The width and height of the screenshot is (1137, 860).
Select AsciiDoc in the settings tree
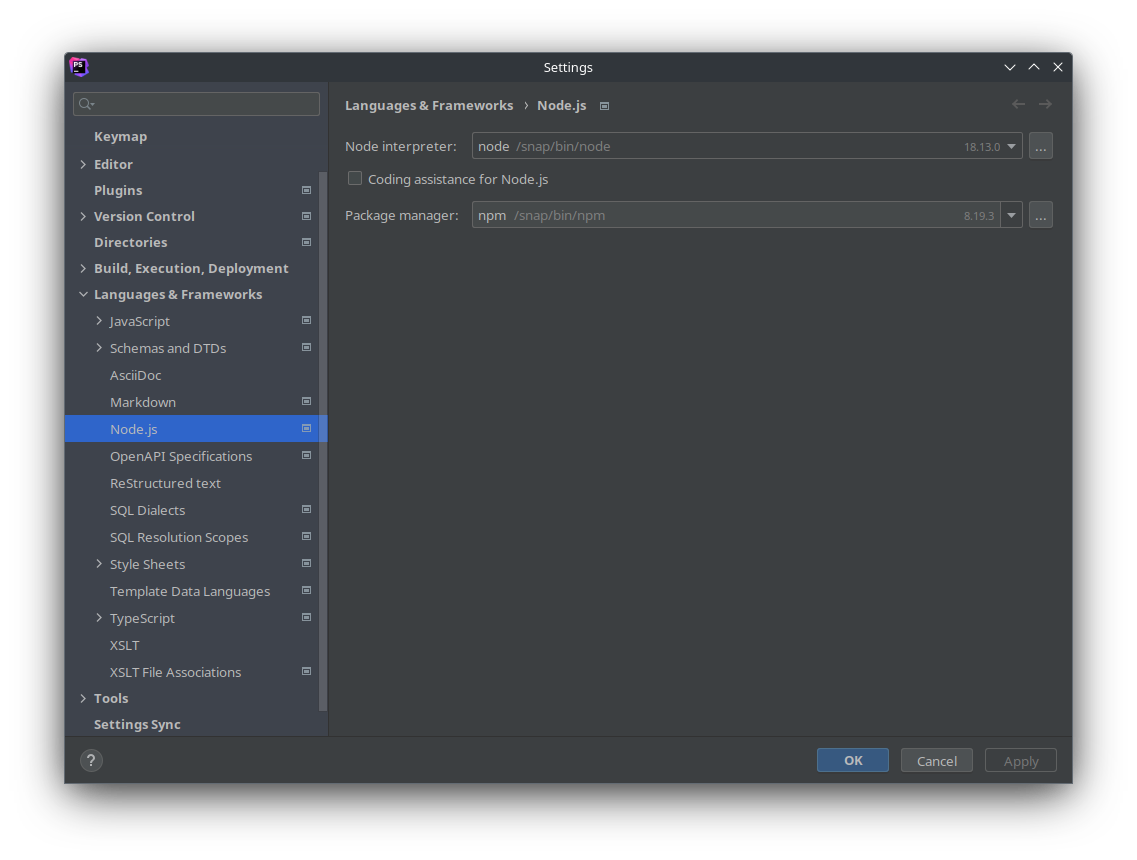pyautogui.click(x=136, y=375)
